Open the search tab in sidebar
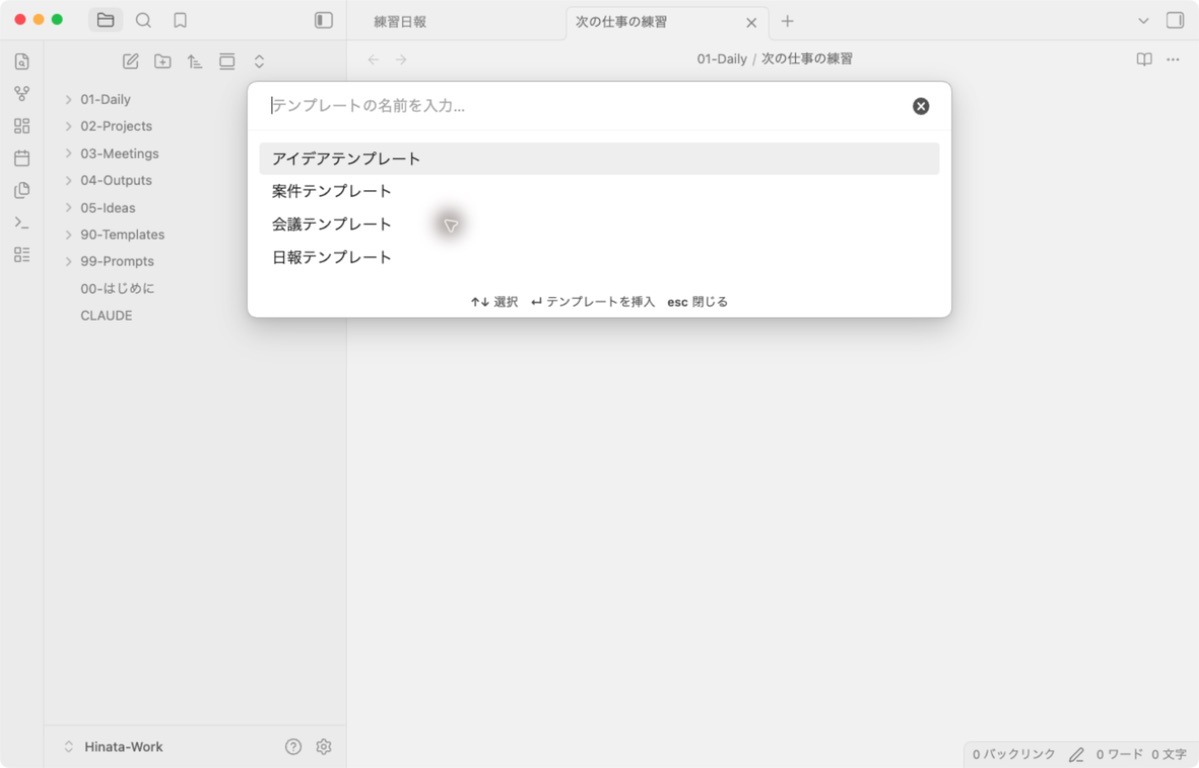Viewport: 1199px width, 768px height. [143, 21]
